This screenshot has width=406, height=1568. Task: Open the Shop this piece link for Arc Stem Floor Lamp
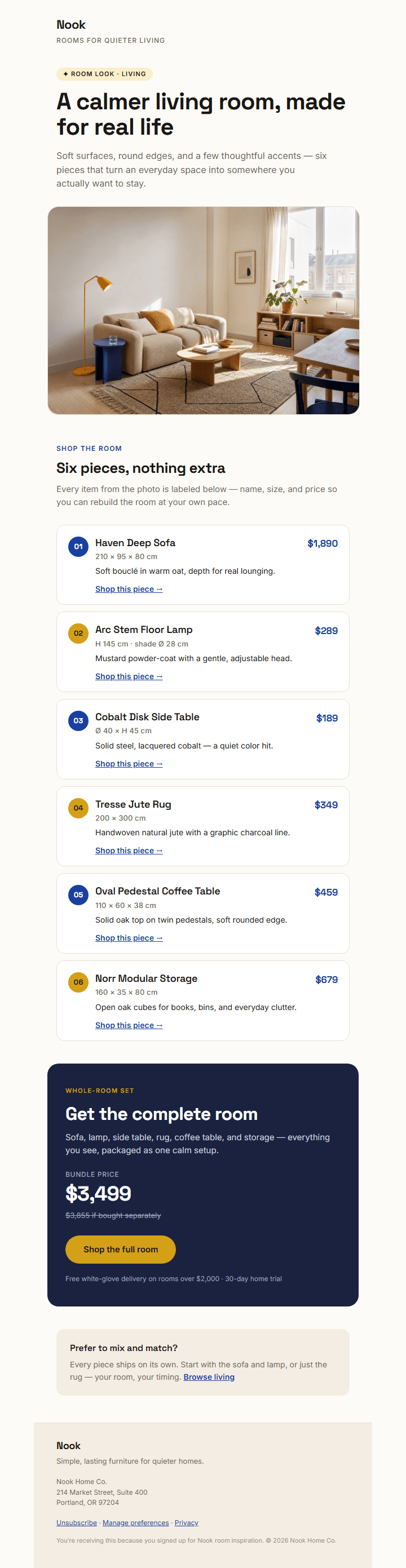coord(129,676)
